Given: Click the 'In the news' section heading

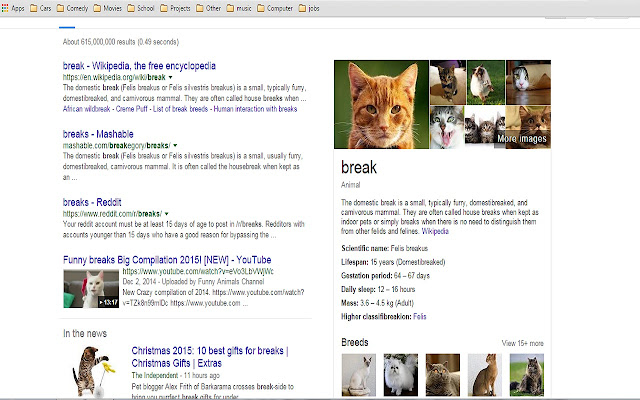Looking at the screenshot, I should pyautogui.click(x=85, y=333).
